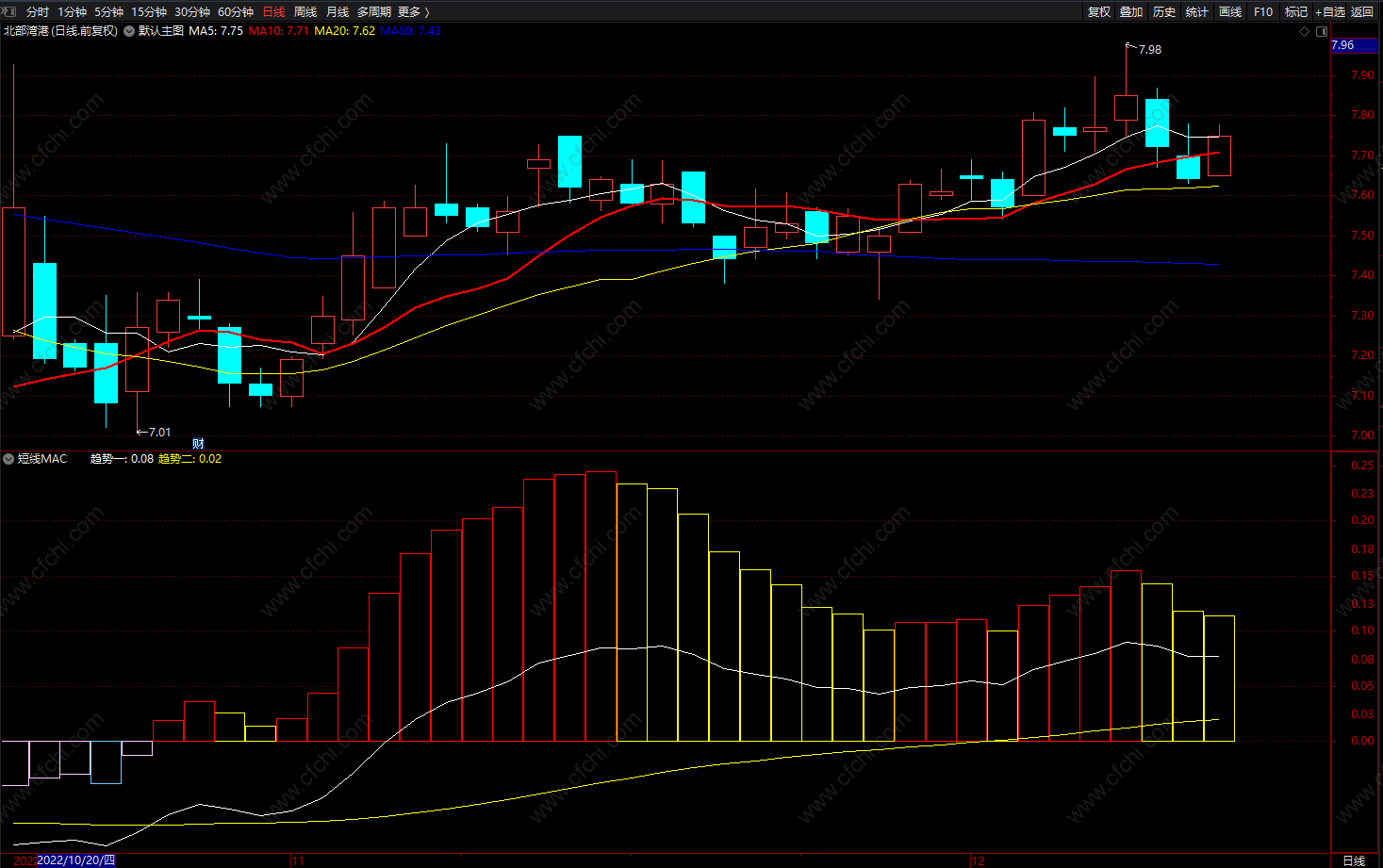
Task: Click the 日线 label at bottom-right
Action: pyautogui.click(x=1354, y=860)
